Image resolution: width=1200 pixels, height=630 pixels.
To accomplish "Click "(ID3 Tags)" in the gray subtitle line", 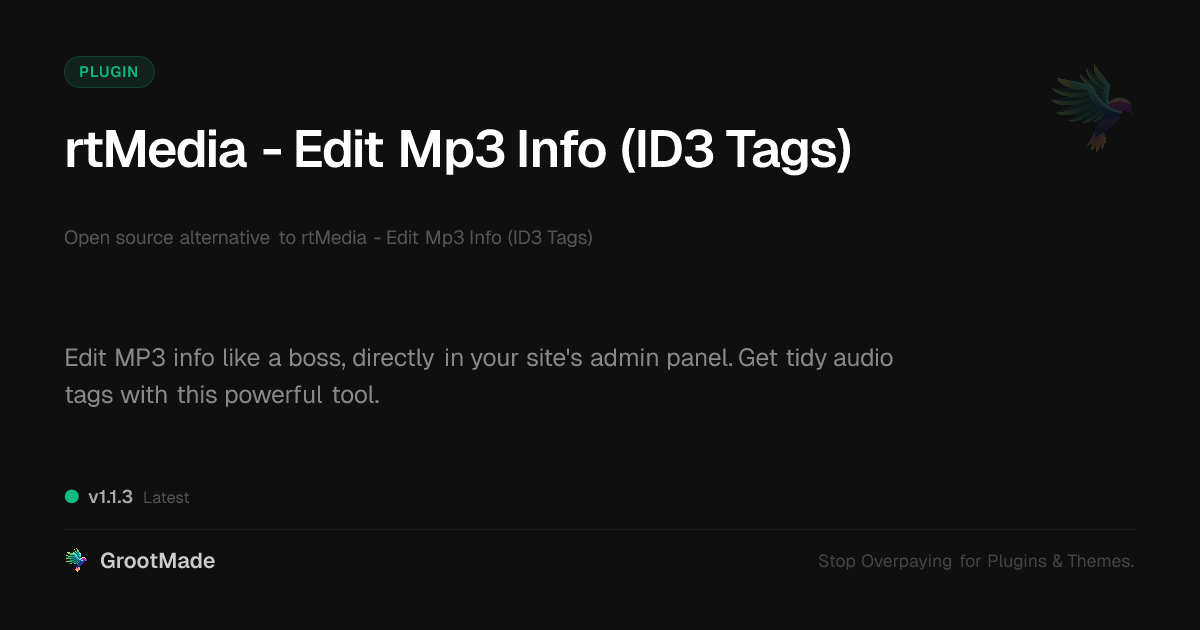I will (x=550, y=238).
